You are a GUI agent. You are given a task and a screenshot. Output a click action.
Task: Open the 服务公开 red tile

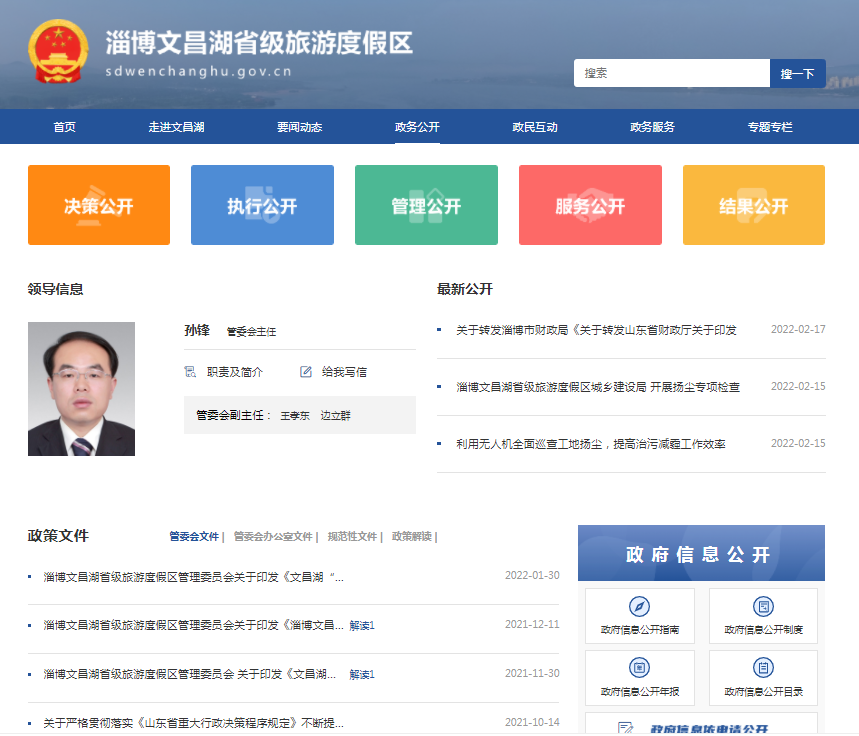coord(590,205)
